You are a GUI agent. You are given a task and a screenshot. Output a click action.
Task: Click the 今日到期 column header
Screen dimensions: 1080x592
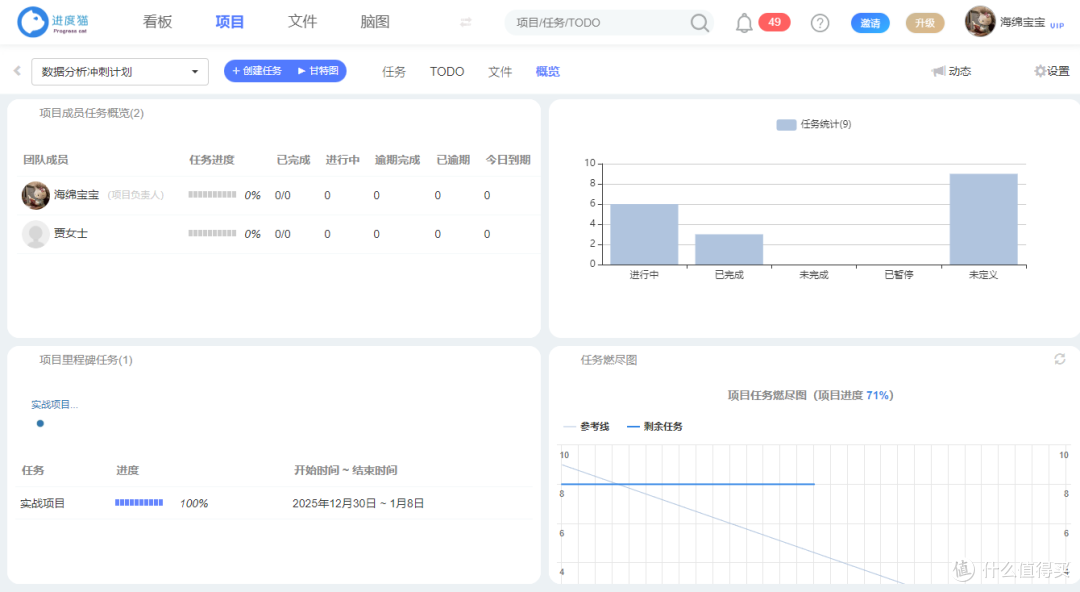508,160
